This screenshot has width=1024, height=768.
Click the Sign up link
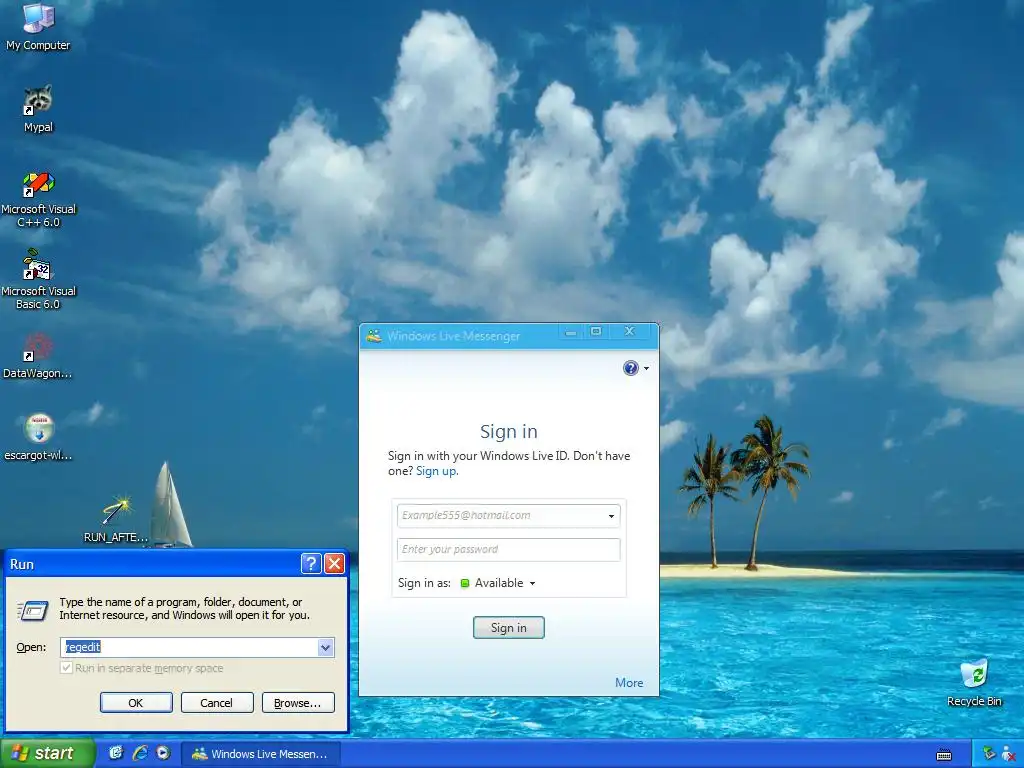[x=436, y=471]
